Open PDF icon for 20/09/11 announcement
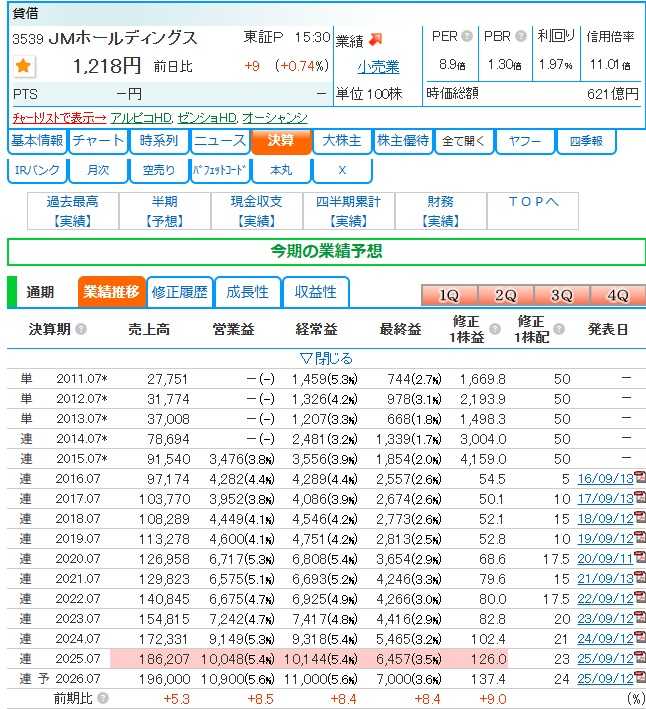The image size is (646, 709). click(640, 557)
